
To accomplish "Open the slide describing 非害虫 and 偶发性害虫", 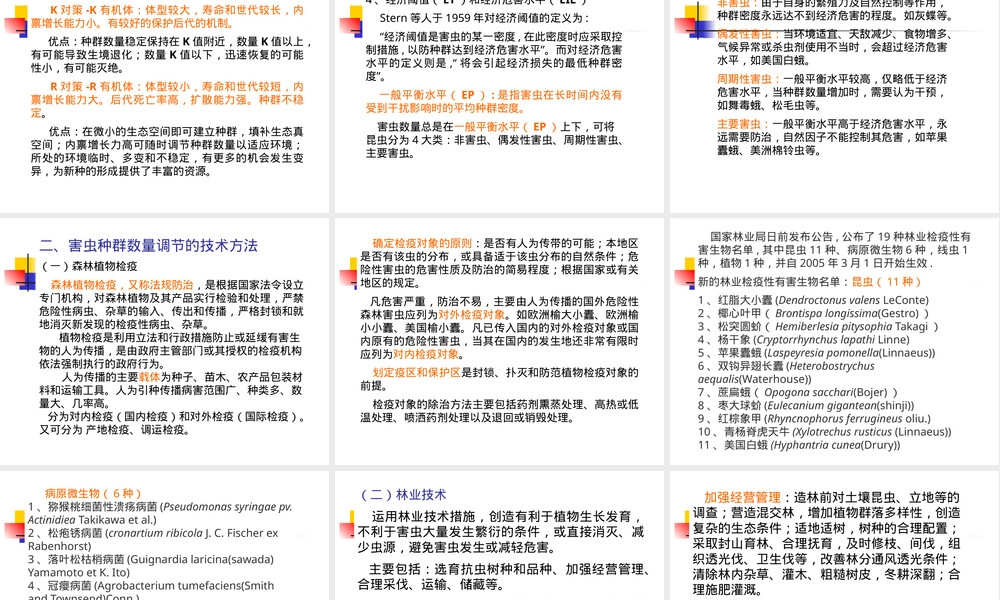I will tap(834, 106).
